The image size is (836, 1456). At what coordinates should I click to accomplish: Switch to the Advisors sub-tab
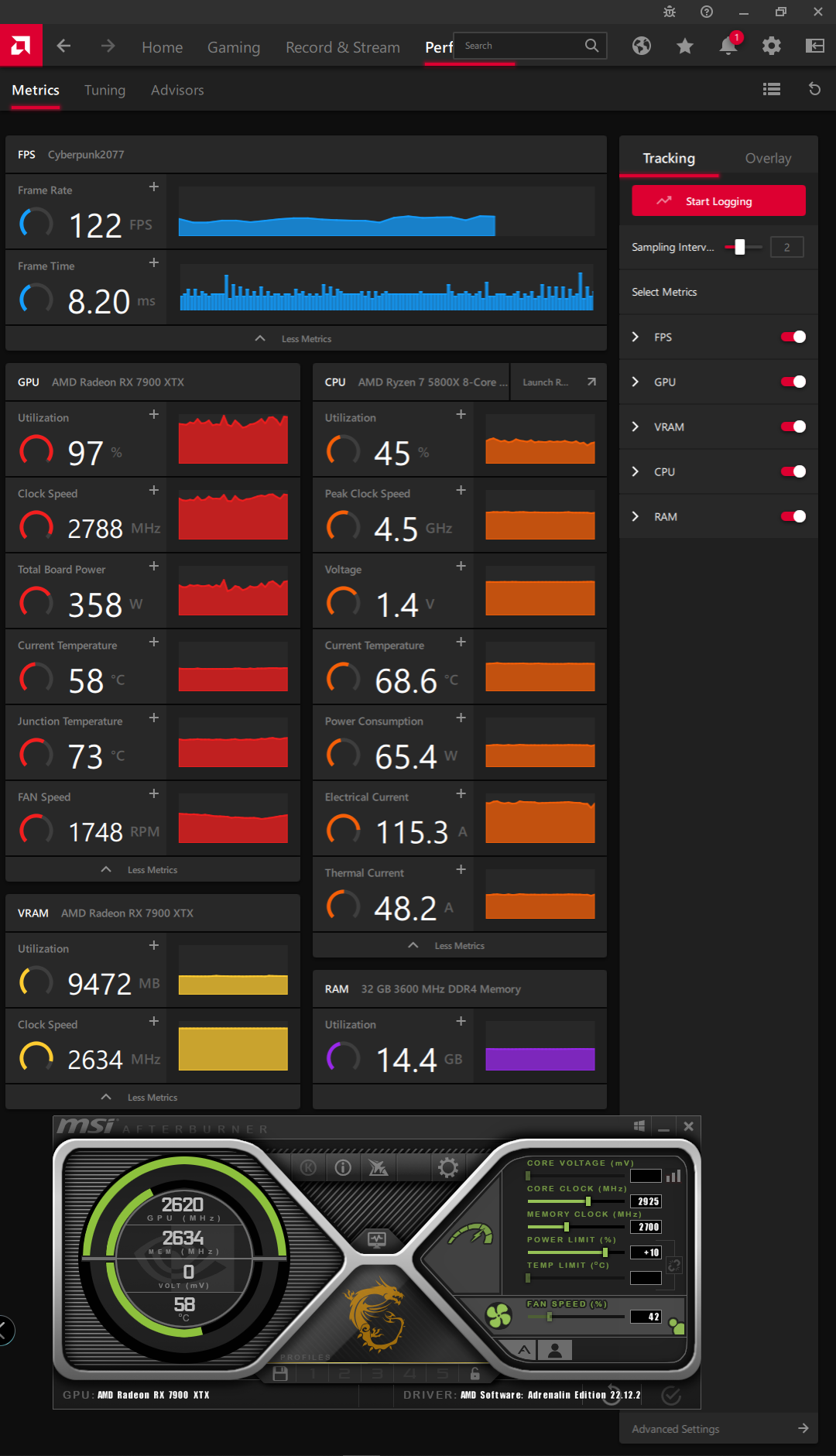click(x=177, y=90)
